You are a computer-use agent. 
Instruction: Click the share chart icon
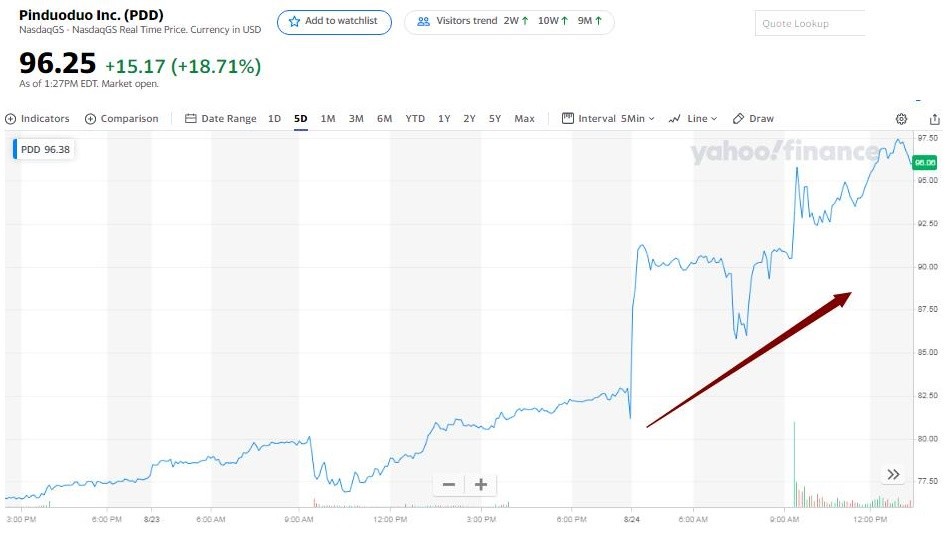tap(933, 119)
